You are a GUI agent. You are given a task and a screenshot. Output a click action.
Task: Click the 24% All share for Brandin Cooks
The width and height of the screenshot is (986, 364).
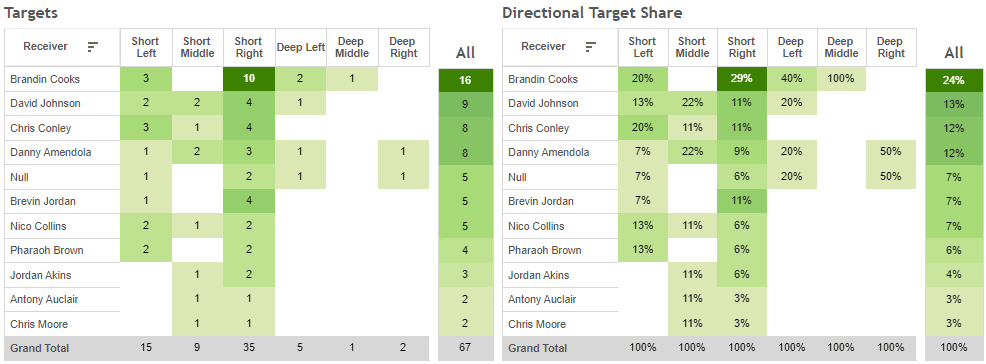pyautogui.click(x=953, y=81)
